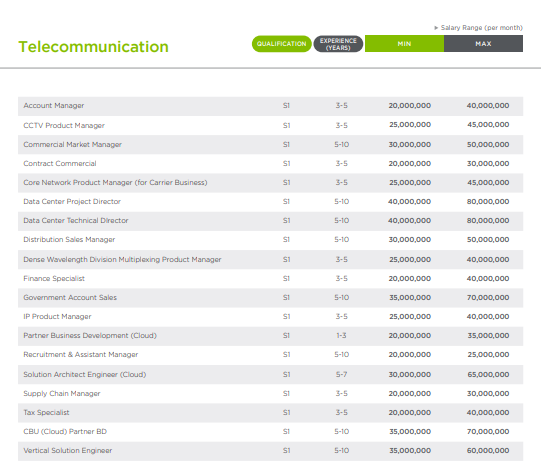Select Supply Chain Manager row title
Screen dimensions: 541x474
tap(62, 393)
